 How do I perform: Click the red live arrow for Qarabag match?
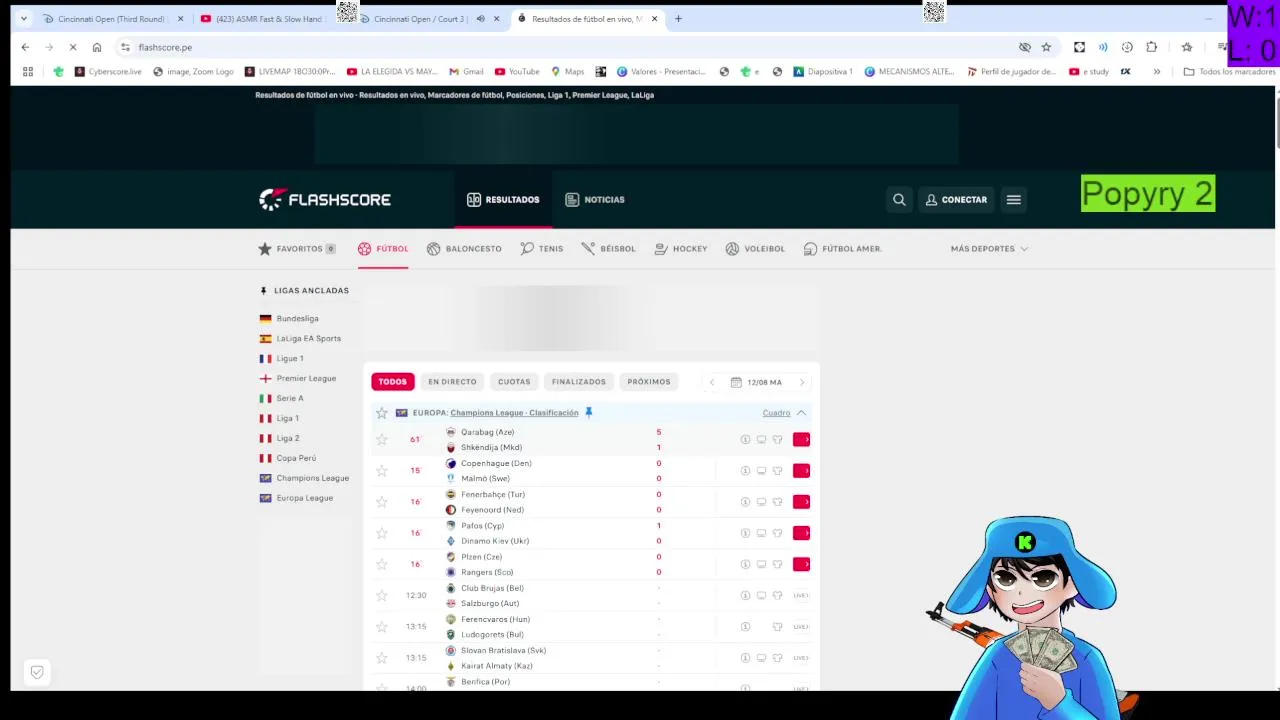[x=801, y=440]
